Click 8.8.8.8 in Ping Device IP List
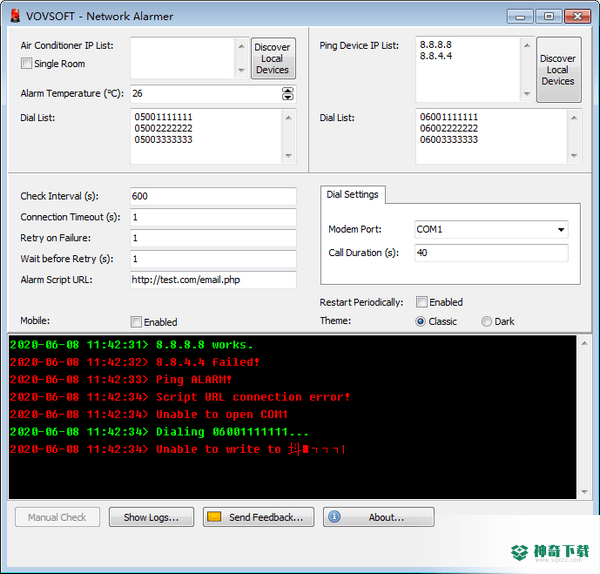The image size is (600, 574). [435, 45]
